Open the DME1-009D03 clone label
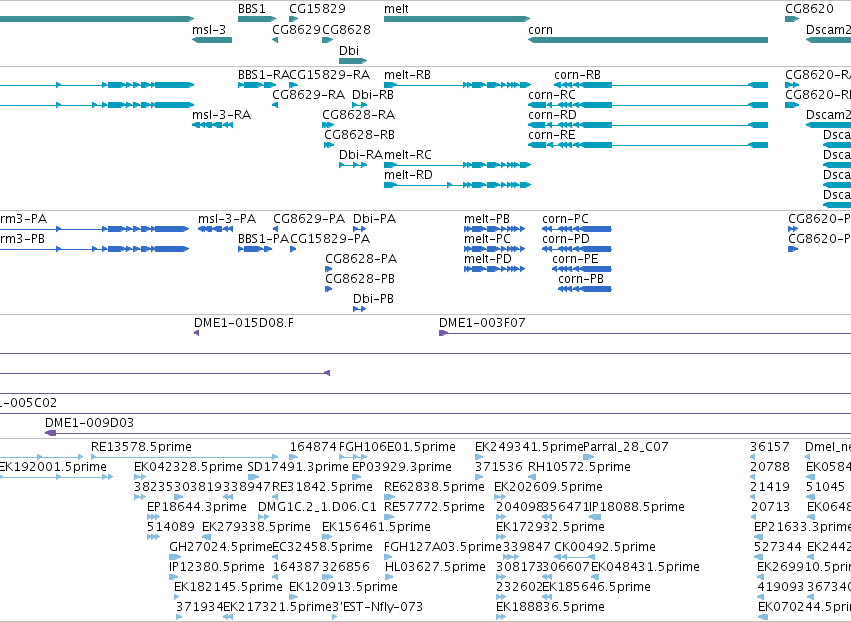851x622 pixels. click(89, 423)
